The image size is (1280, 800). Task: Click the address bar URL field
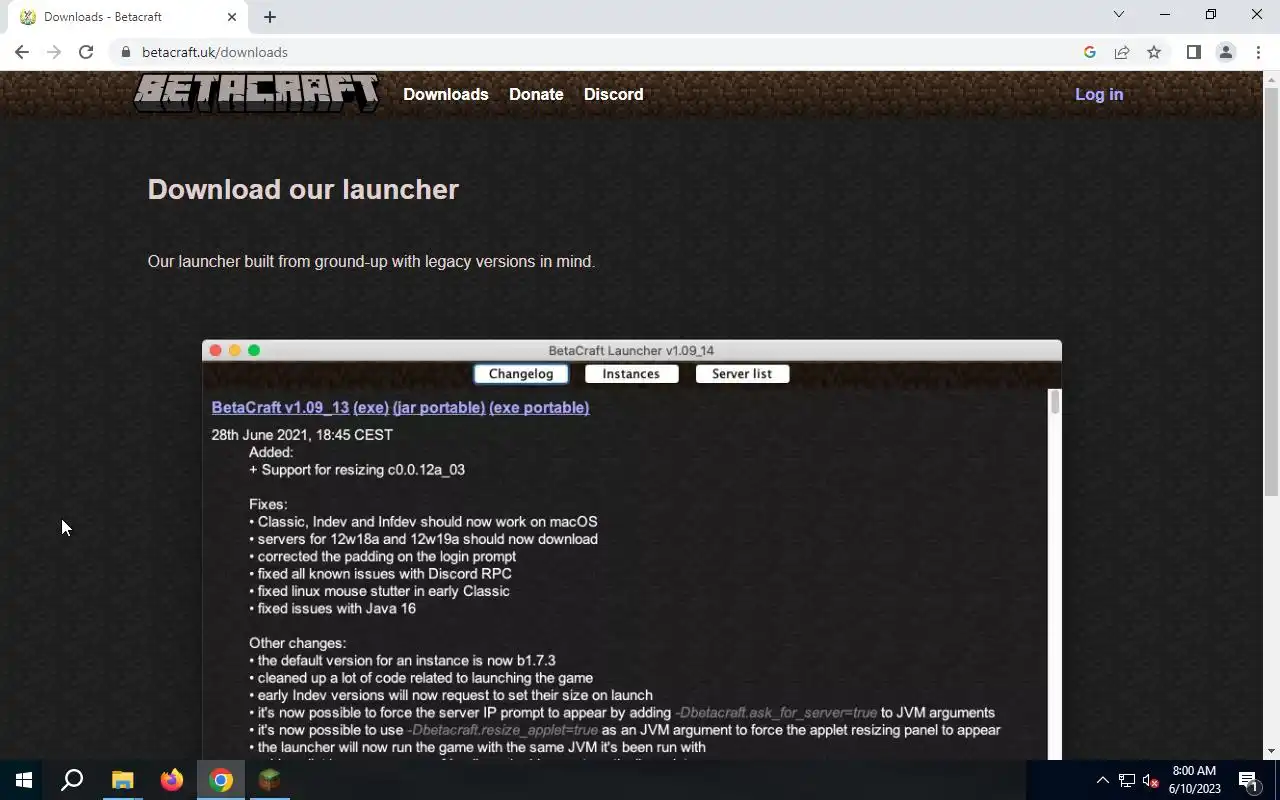click(600, 52)
